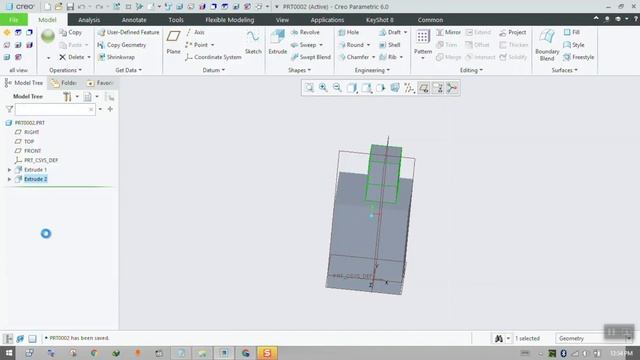Open the Editing group dropdown

[x=471, y=70]
